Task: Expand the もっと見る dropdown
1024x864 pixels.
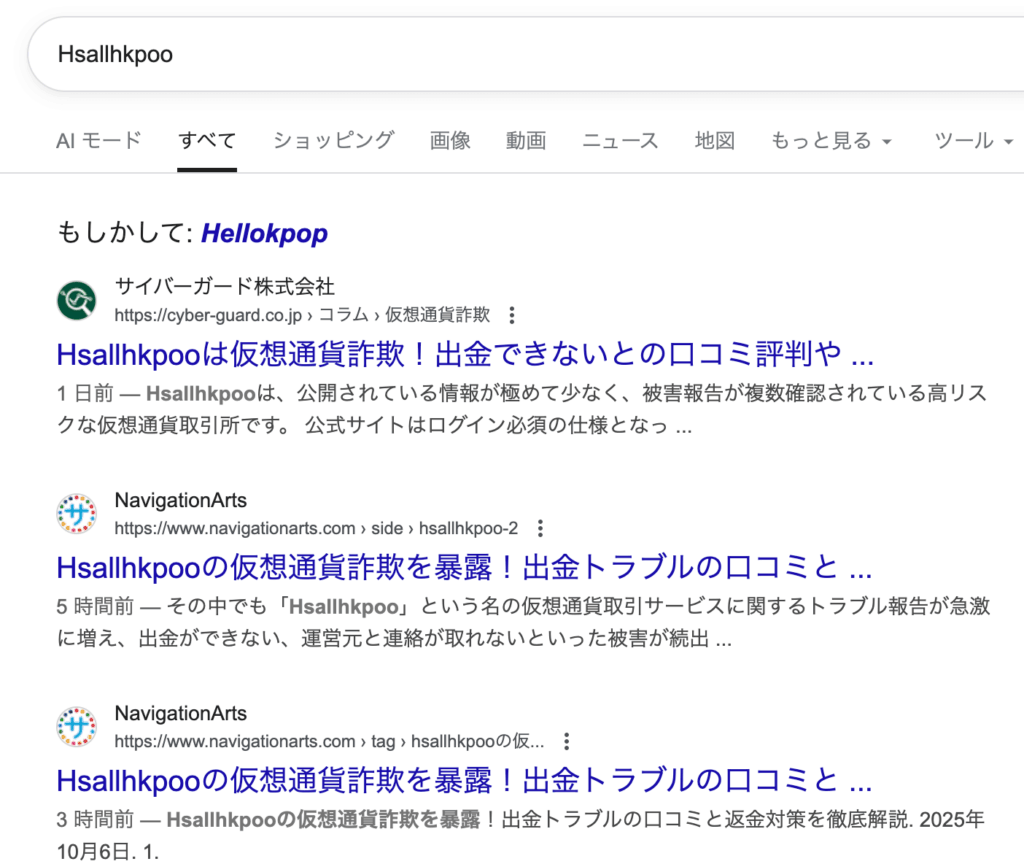Action: pos(830,141)
